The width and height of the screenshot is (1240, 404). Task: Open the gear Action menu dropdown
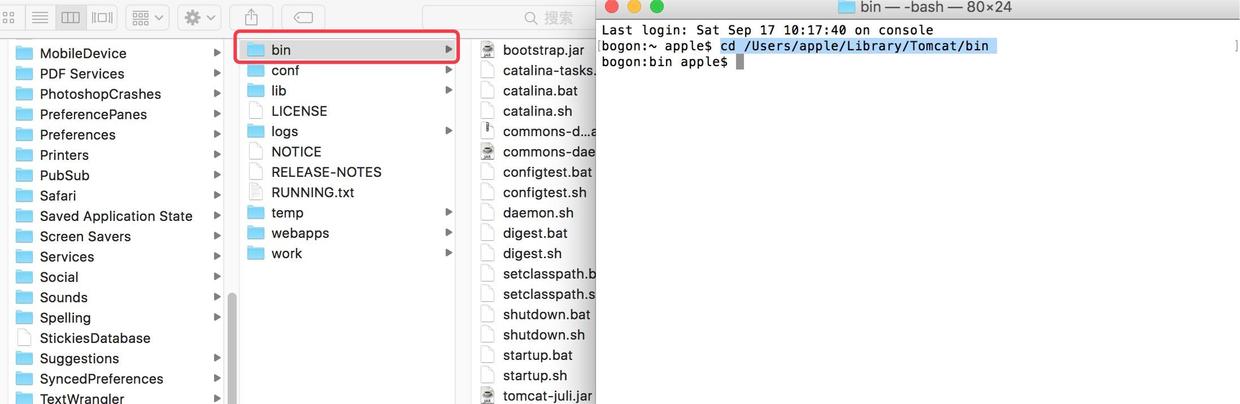200,17
